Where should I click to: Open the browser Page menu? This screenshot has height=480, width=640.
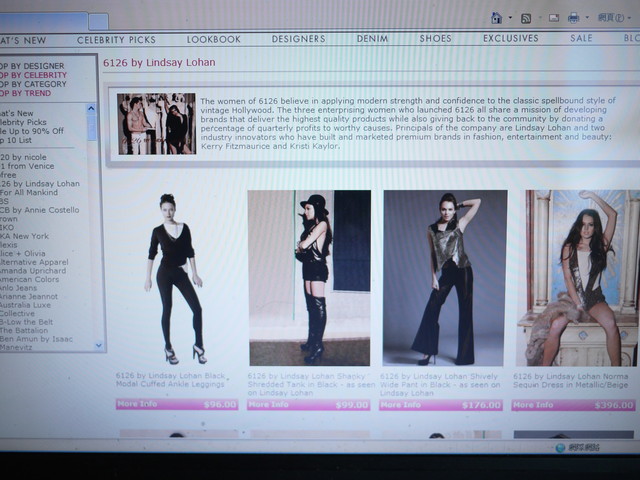614,18
